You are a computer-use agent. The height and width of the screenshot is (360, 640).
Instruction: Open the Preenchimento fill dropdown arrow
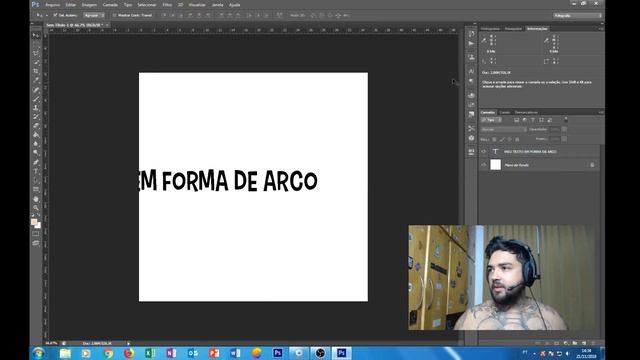(564, 139)
